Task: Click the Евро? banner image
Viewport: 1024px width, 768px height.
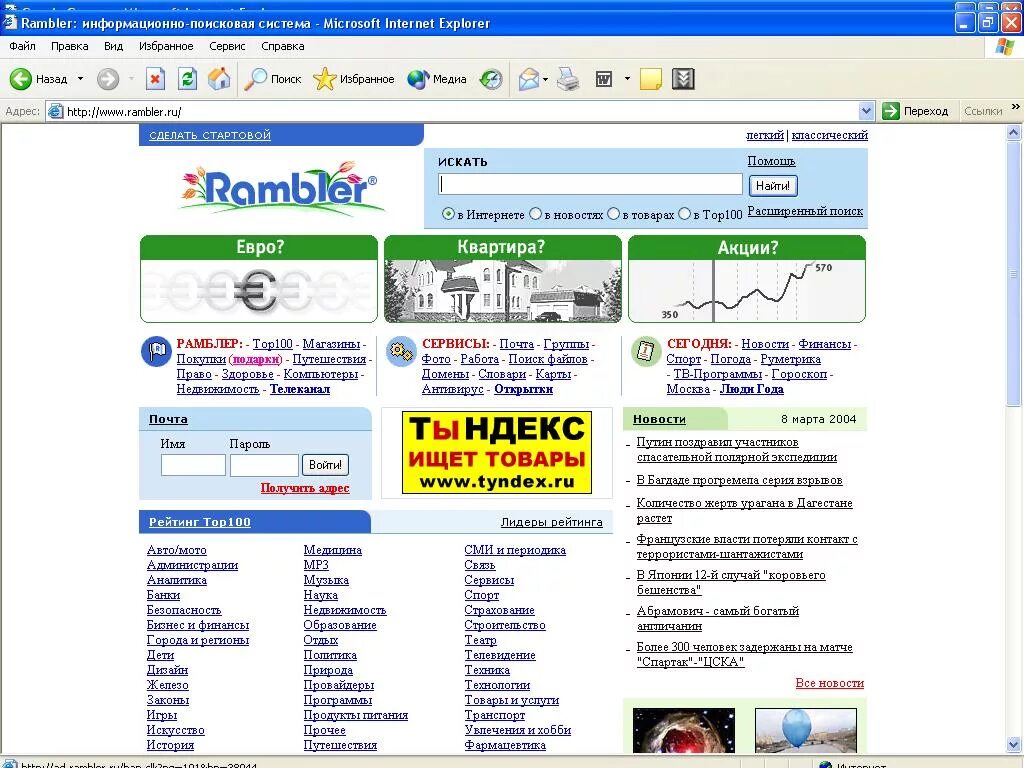Action: pyautogui.click(x=259, y=279)
